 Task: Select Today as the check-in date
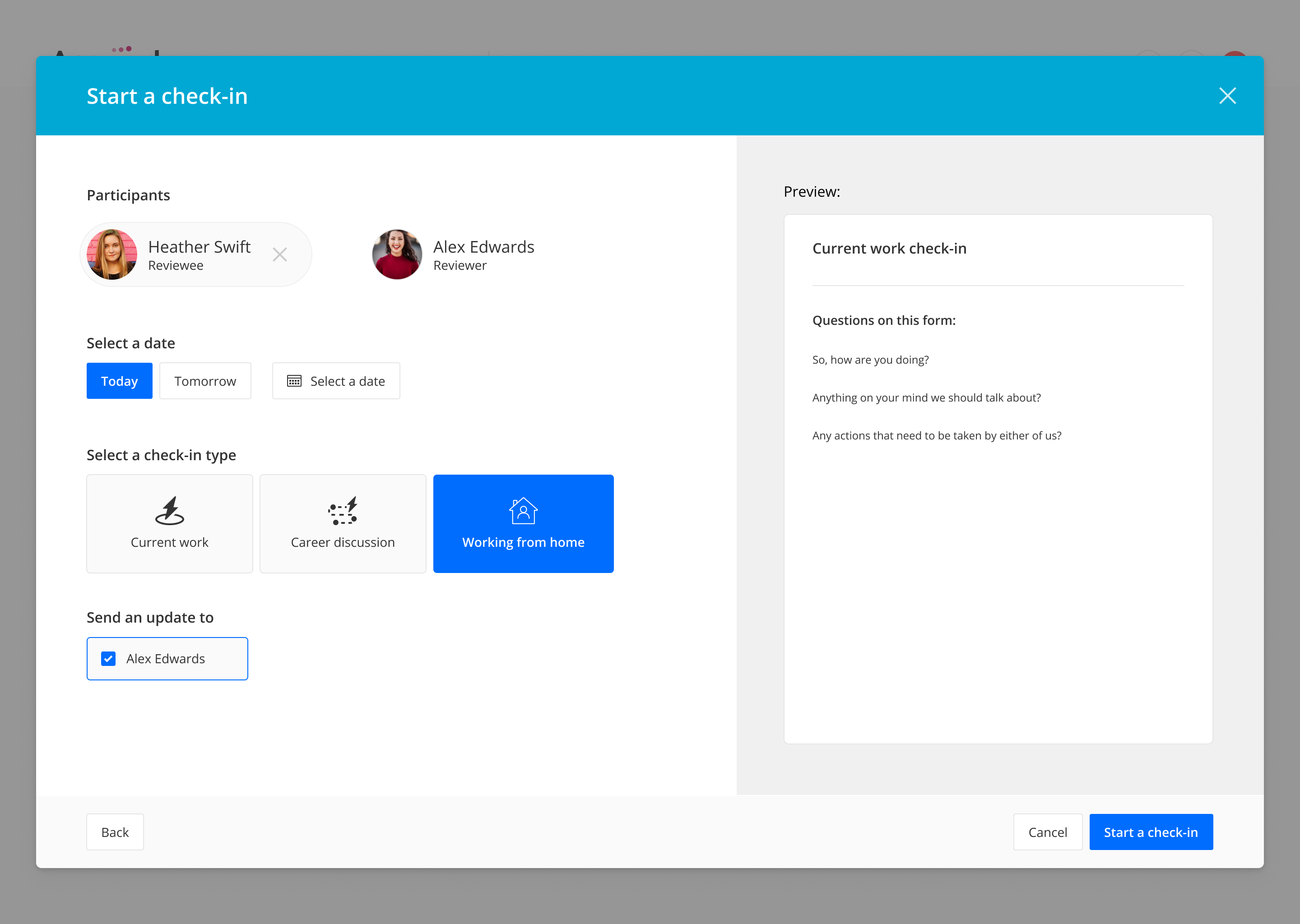(119, 381)
